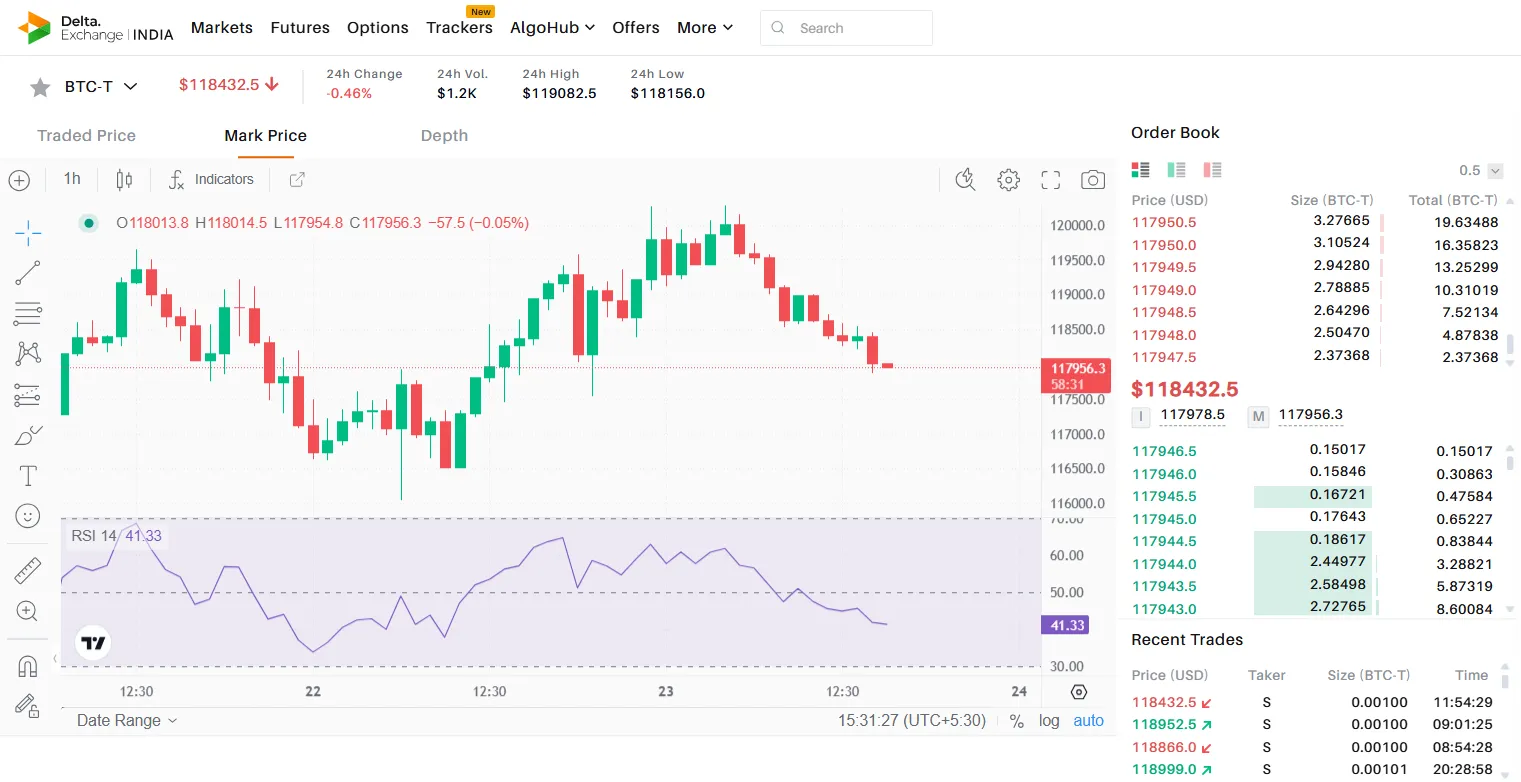This screenshot has width=1521, height=782.
Task: Take a chart snapshot with camera icon
Action: (x=1092, y=179)
